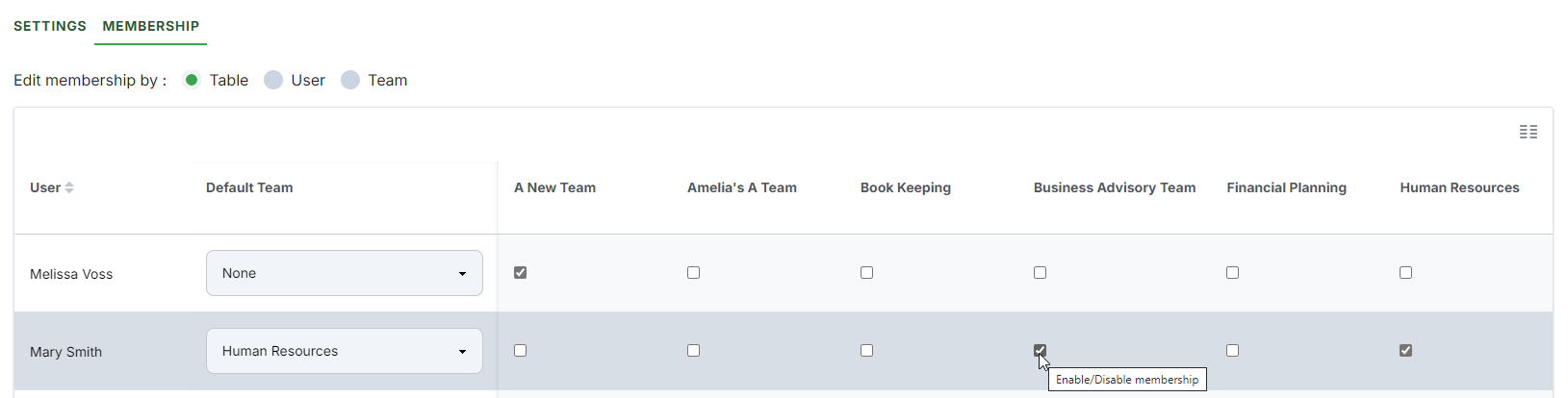Viewport: 1568px width, 398px height.
Task: Add Melissa Voss to Financial Planning
Action: (x=1233, y=273)
